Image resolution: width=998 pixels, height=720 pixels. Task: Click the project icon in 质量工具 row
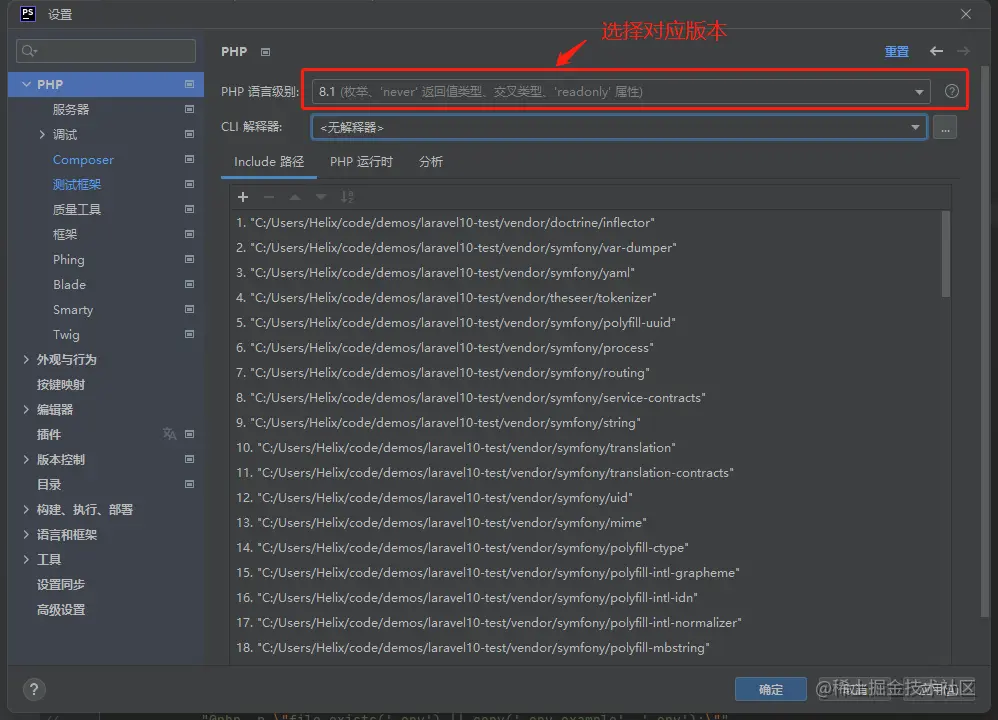pyautogui.click(x=189, y=209)
